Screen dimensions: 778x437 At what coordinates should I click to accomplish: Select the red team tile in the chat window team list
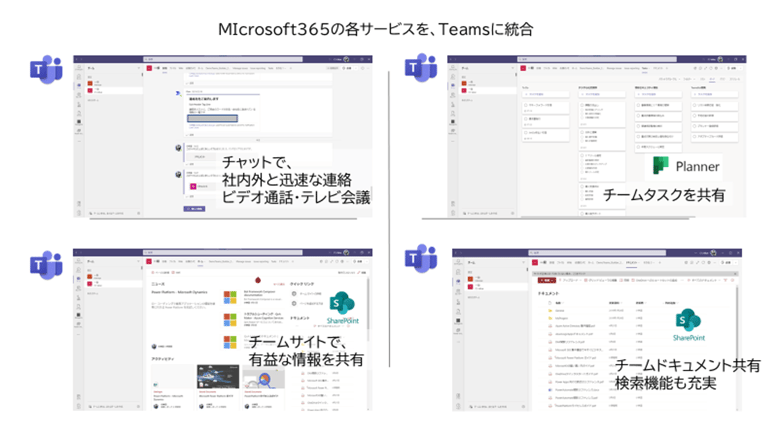point(90,90)
